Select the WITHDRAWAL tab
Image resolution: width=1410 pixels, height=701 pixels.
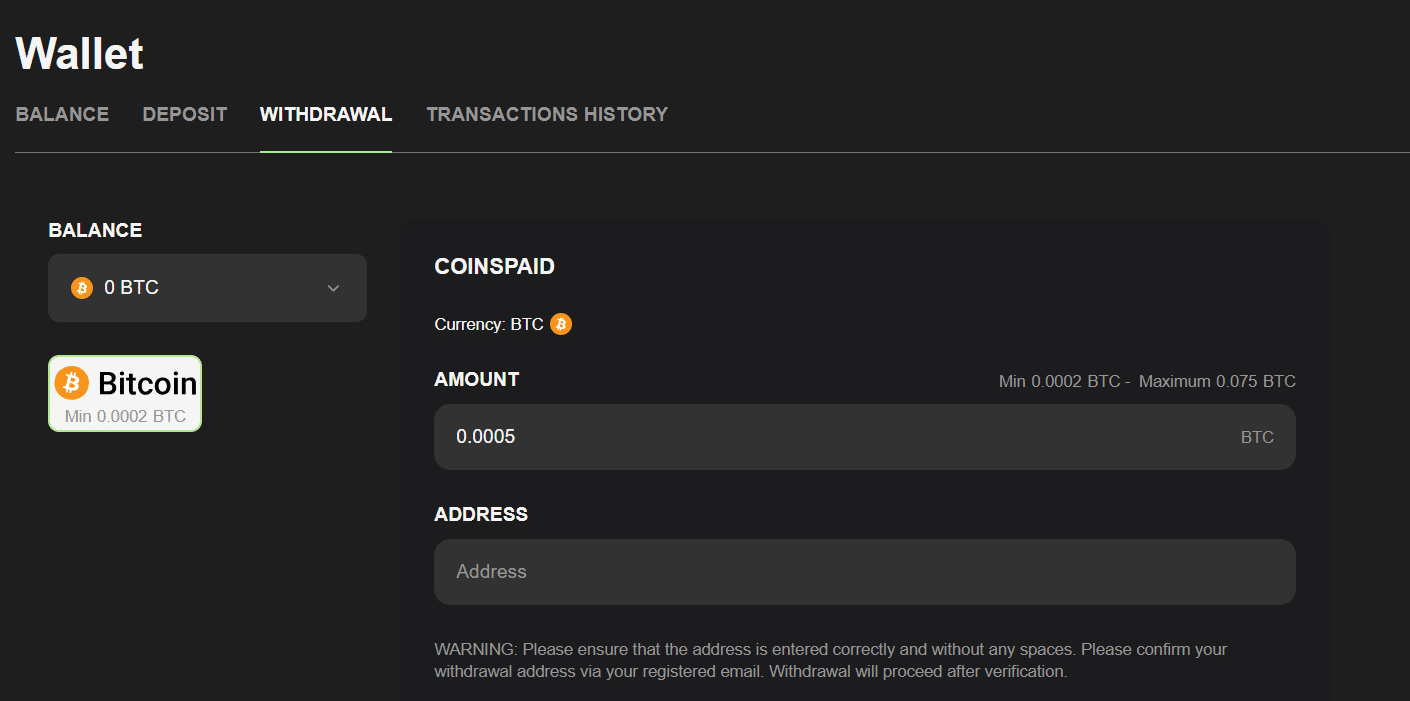pos(325,114)
